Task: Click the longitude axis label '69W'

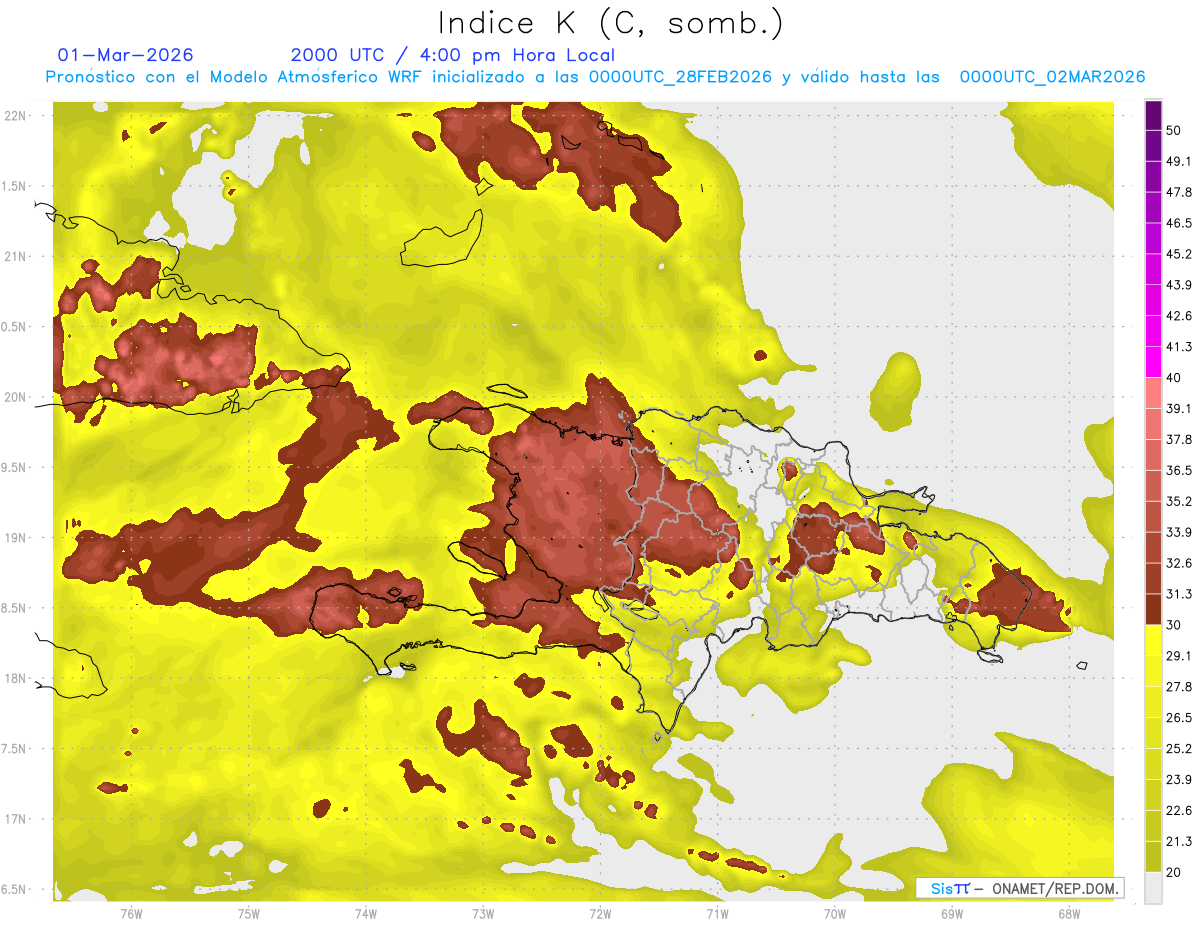Action: tap(952, 914)
